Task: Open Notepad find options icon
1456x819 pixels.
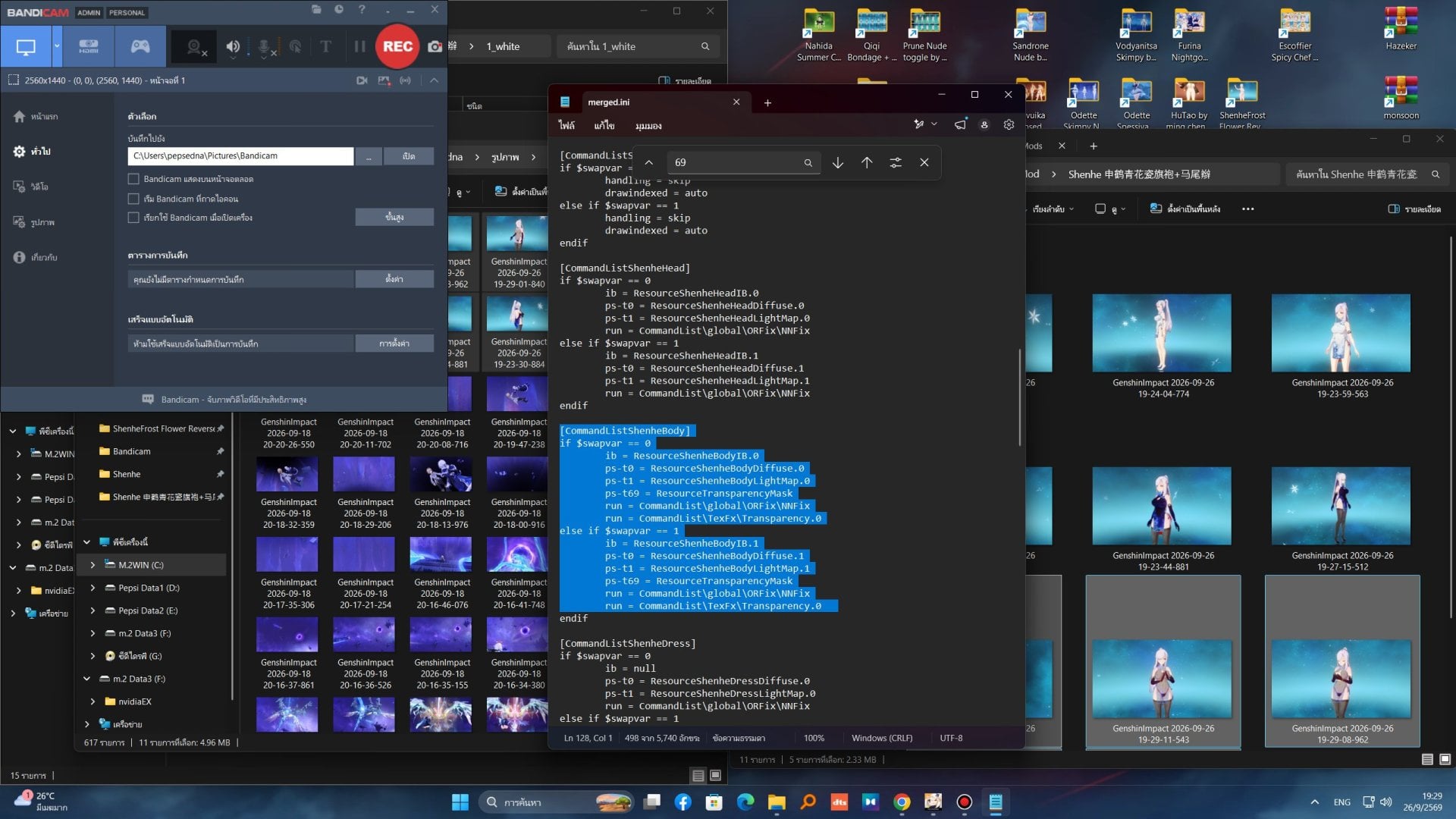Action: 896,162
